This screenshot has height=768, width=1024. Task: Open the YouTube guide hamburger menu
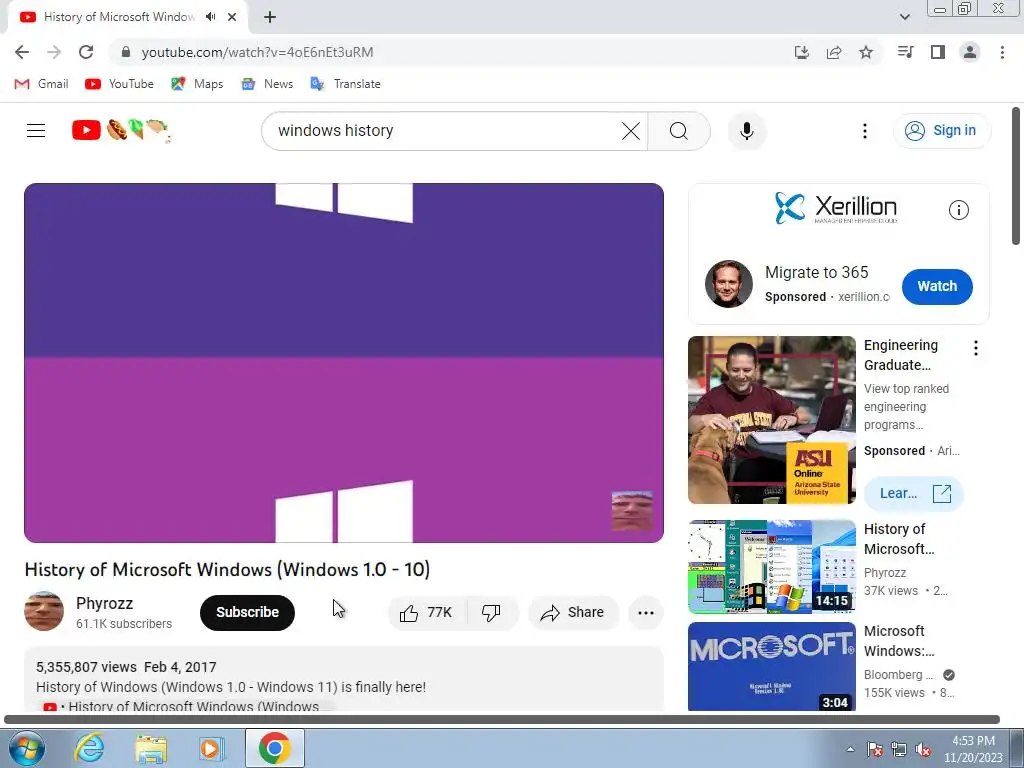click(36, 131)
